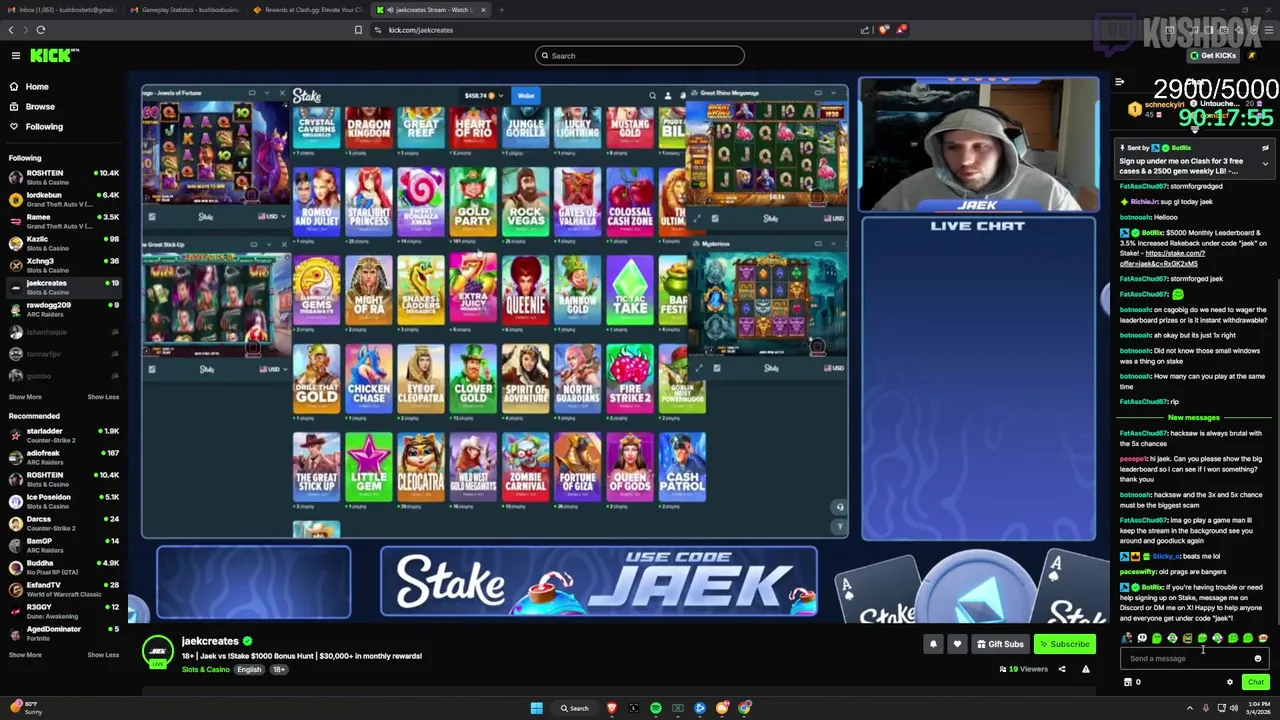
Task: Click the English language tag
Action: click(249, 670)
